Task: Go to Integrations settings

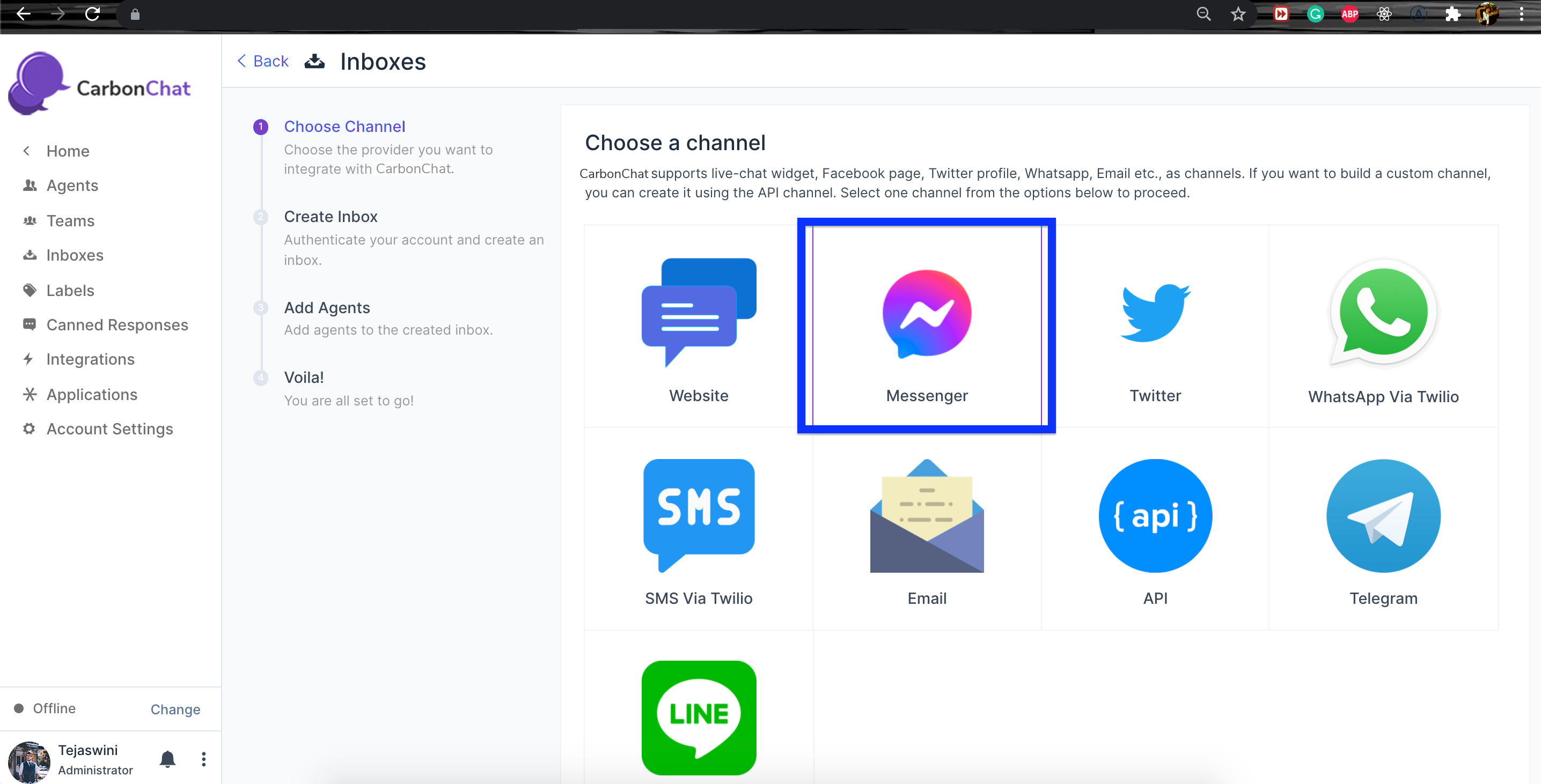Action: point(90,359)
